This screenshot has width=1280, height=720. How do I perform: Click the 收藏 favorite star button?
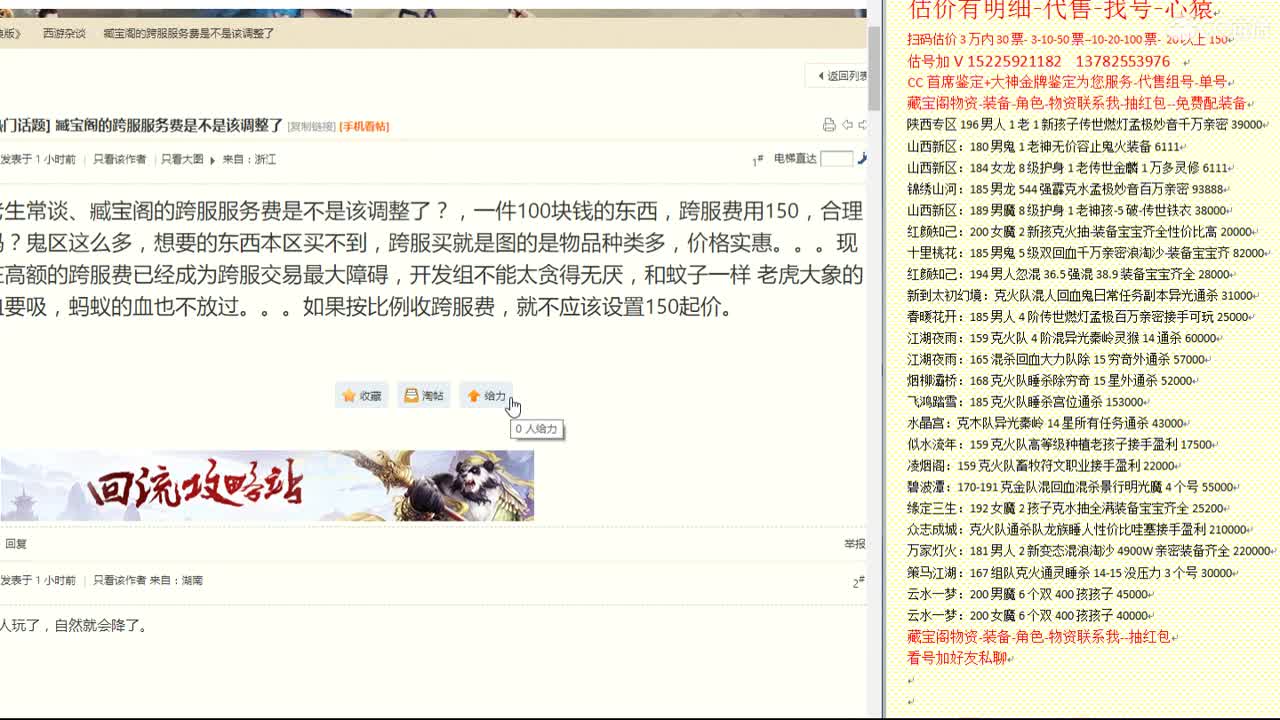click(x=362, y=396)
